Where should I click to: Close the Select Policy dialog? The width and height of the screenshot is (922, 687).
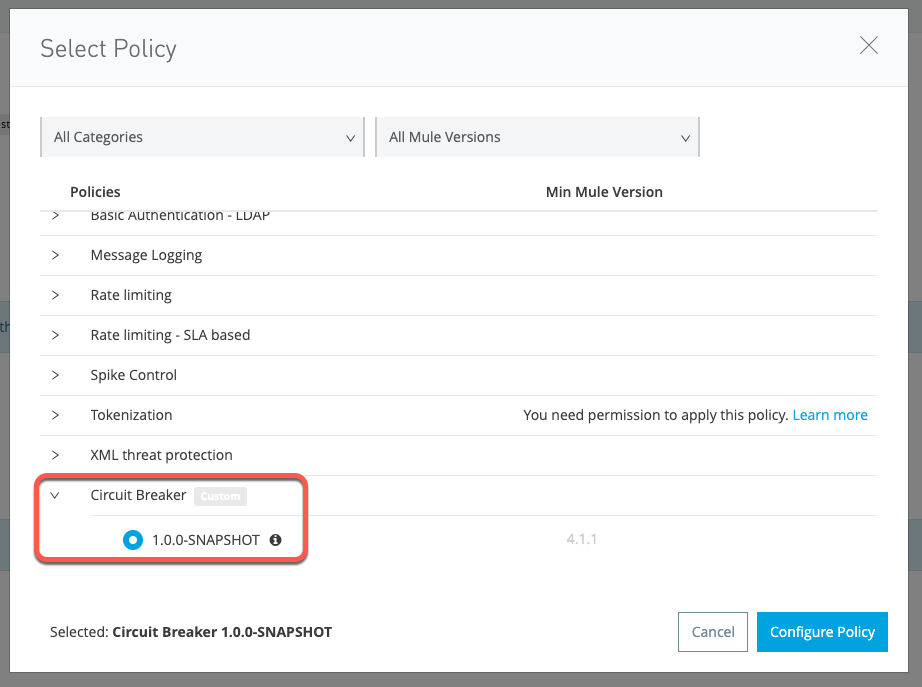pyautogui.click(x=868, y=45)
